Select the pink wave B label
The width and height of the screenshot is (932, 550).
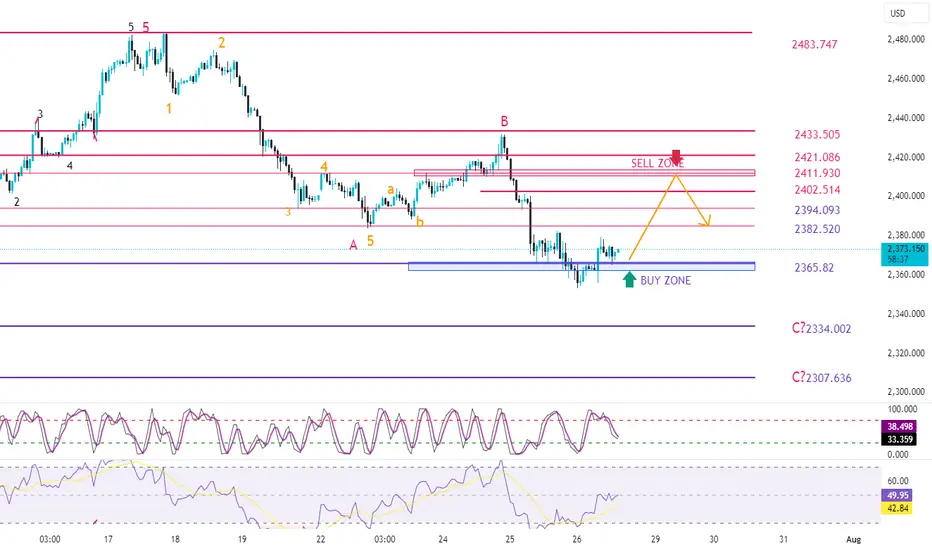(504, 122)
